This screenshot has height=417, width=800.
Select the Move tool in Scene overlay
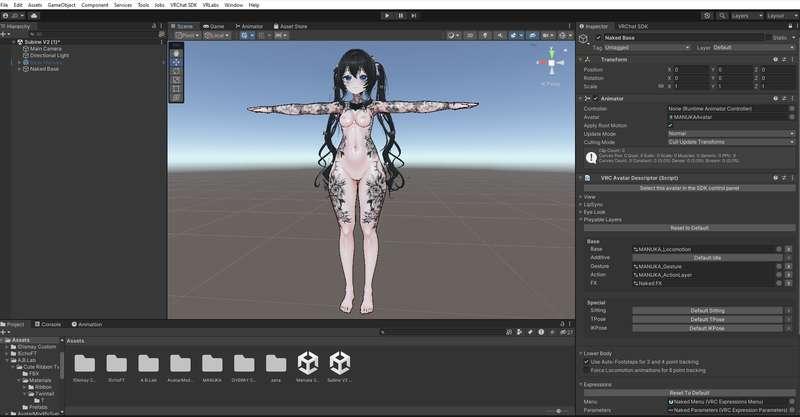(176, 62)
